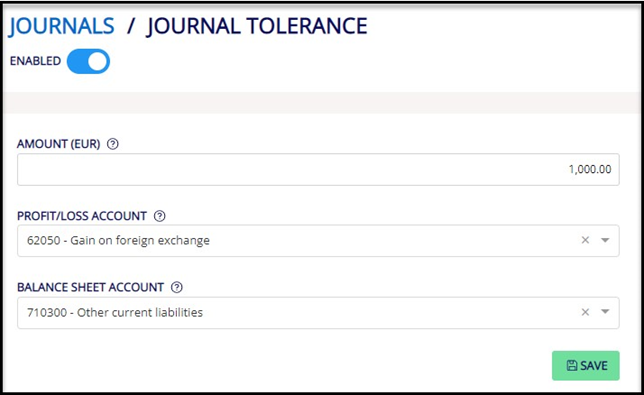Clear the Other current liabilities selection
Viewport: 644px width, 395px height.
[x=585, y=312]
